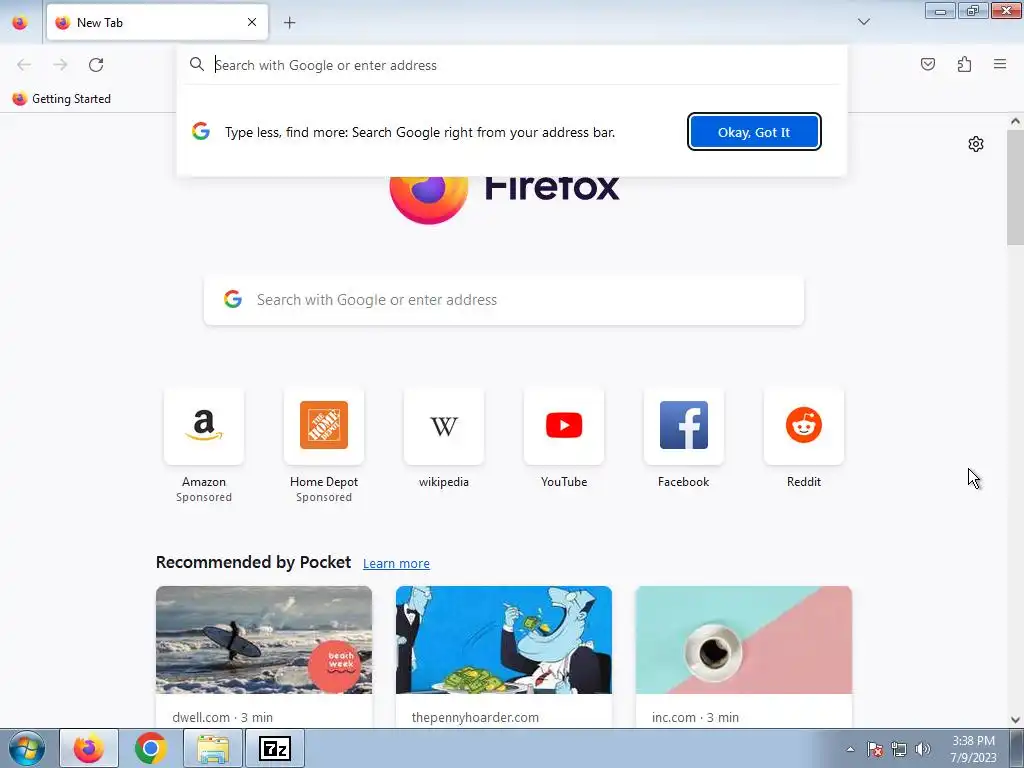Focus the address bar search field
Image resolution: width=1024 pixels, height=768 pixels.
(x=511, y=65)
